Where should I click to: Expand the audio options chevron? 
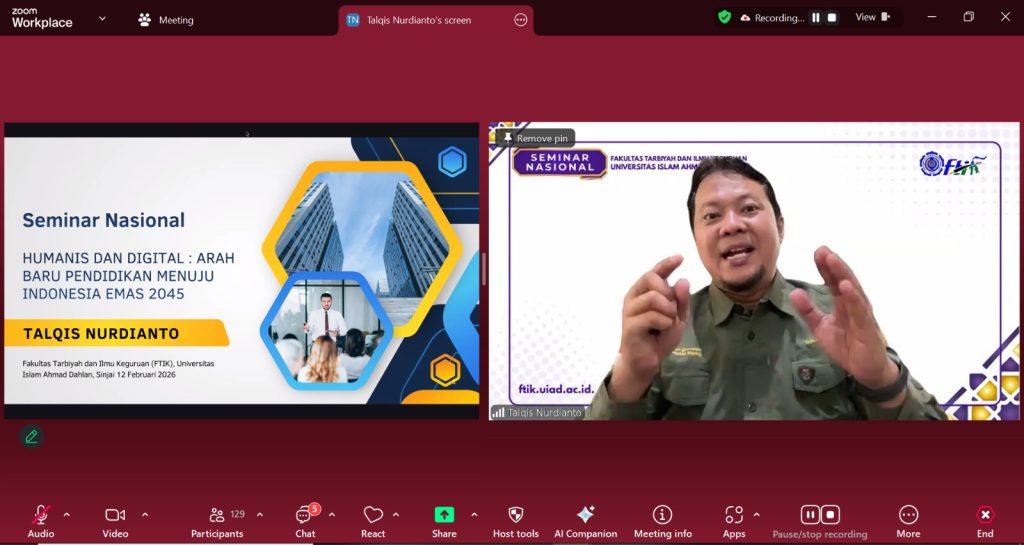(x=67, y=515)
